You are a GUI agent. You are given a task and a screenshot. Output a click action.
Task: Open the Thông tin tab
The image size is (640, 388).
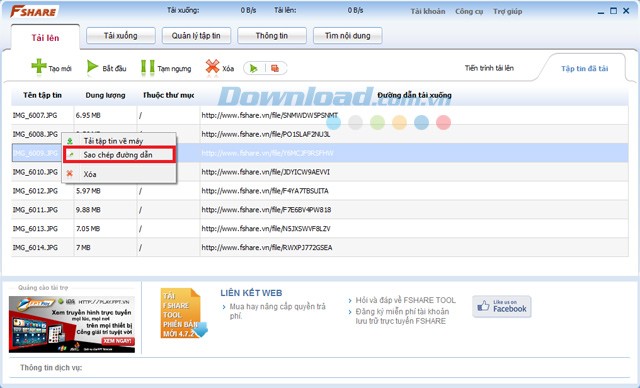pyautogui.click(x=272, y=35)
